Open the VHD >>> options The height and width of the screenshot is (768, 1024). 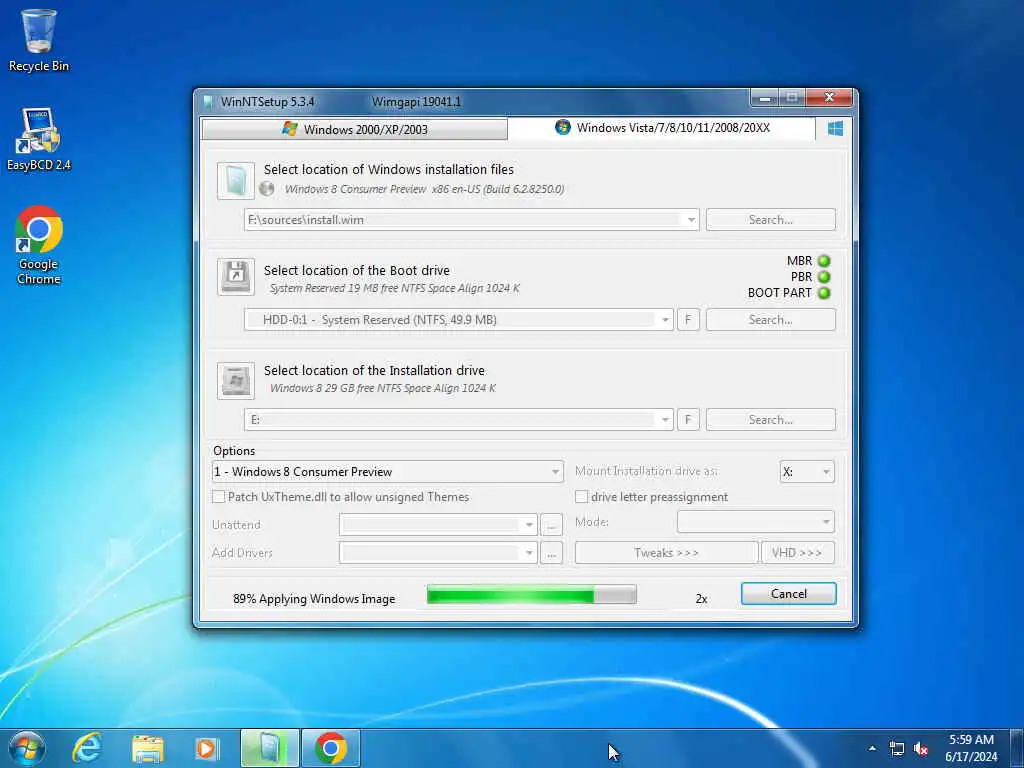click(x=797, y=552)
